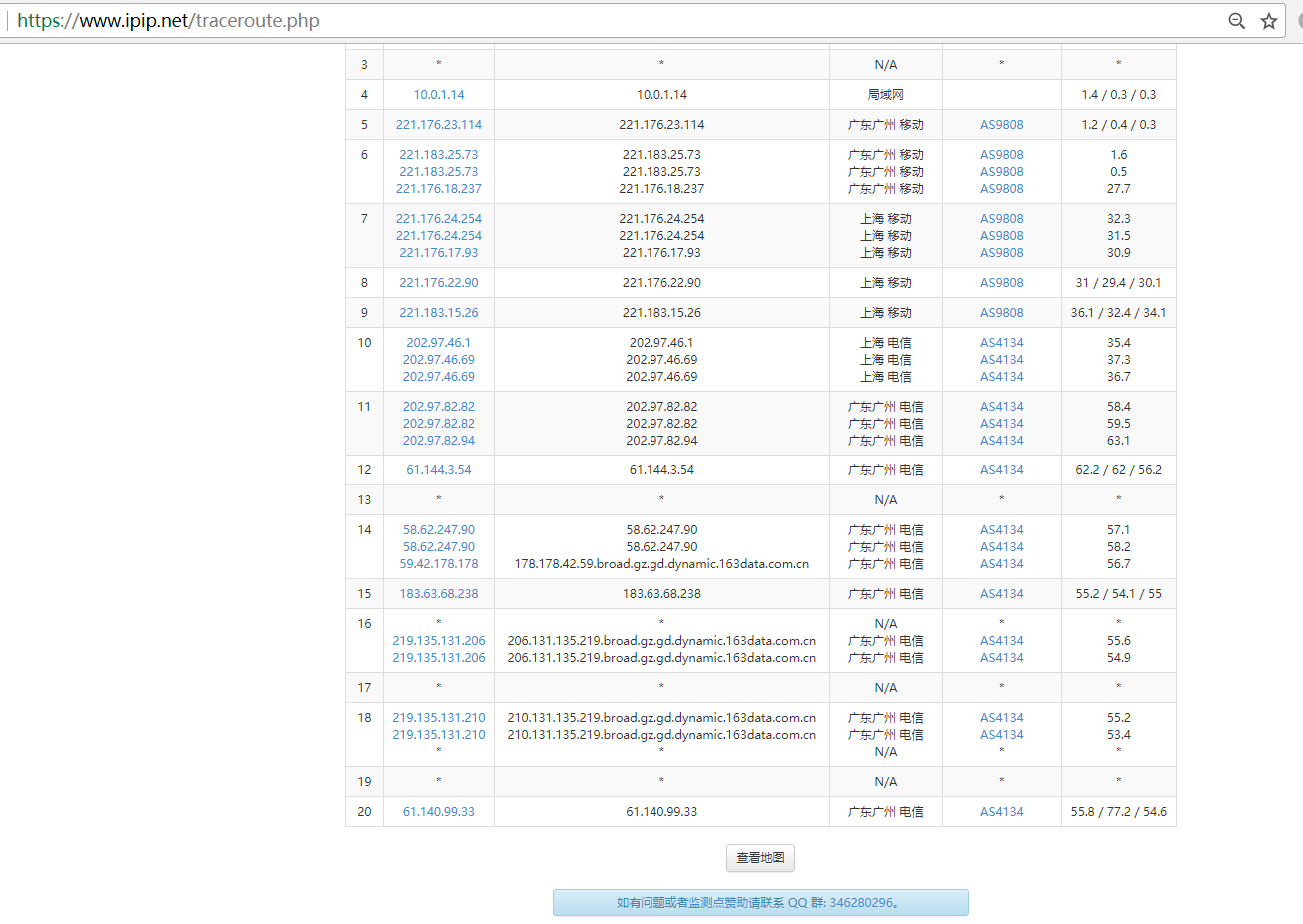This screenshot has width=1303, height=924.
Task: Click the hop number 20 cell
Action: coord(364,812)
